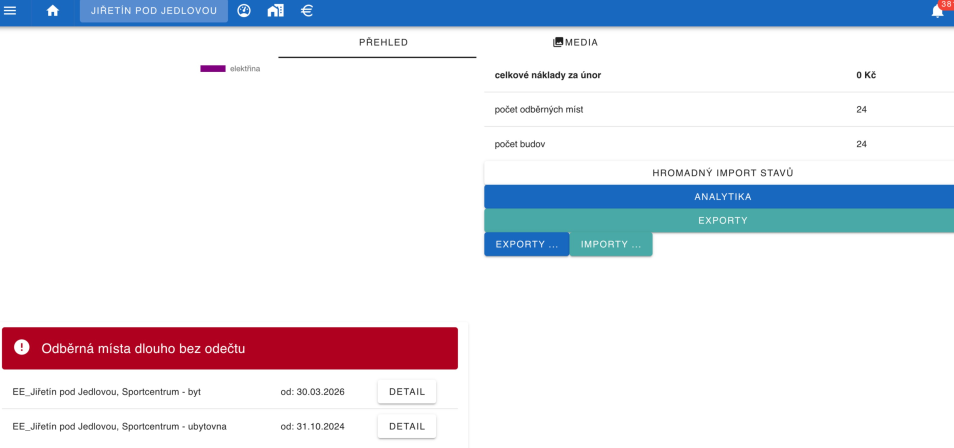Open notifications bell with badge

pyautogui.click(x=938, y=10)
